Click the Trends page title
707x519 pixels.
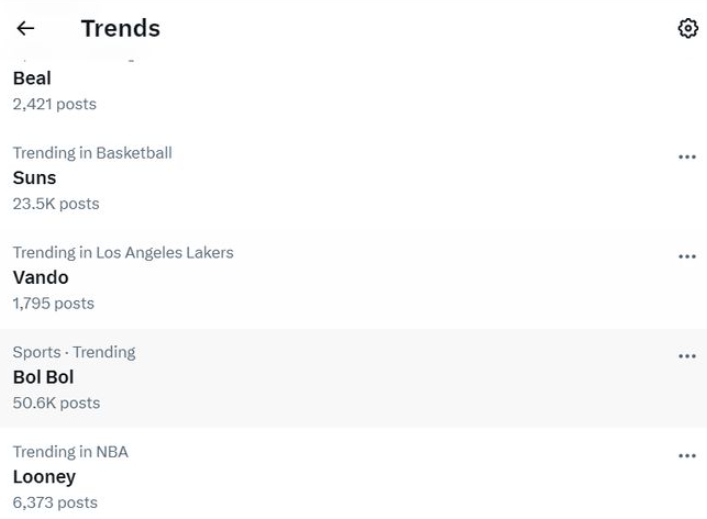pyautogui.click(x=120, y=29)
